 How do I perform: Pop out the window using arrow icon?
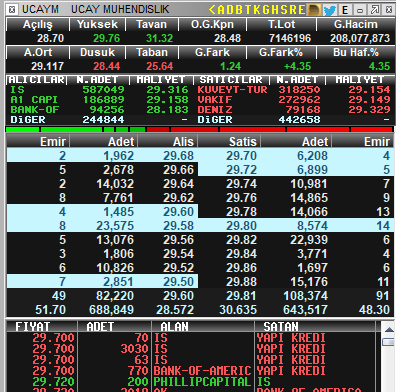[x=375, y=10]
